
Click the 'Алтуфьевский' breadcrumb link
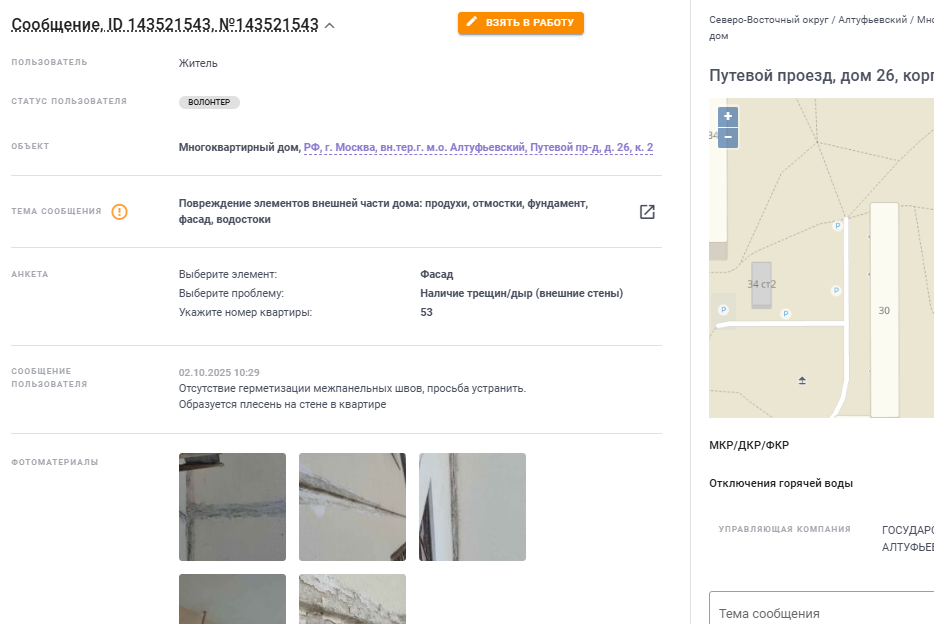(872, 20)
